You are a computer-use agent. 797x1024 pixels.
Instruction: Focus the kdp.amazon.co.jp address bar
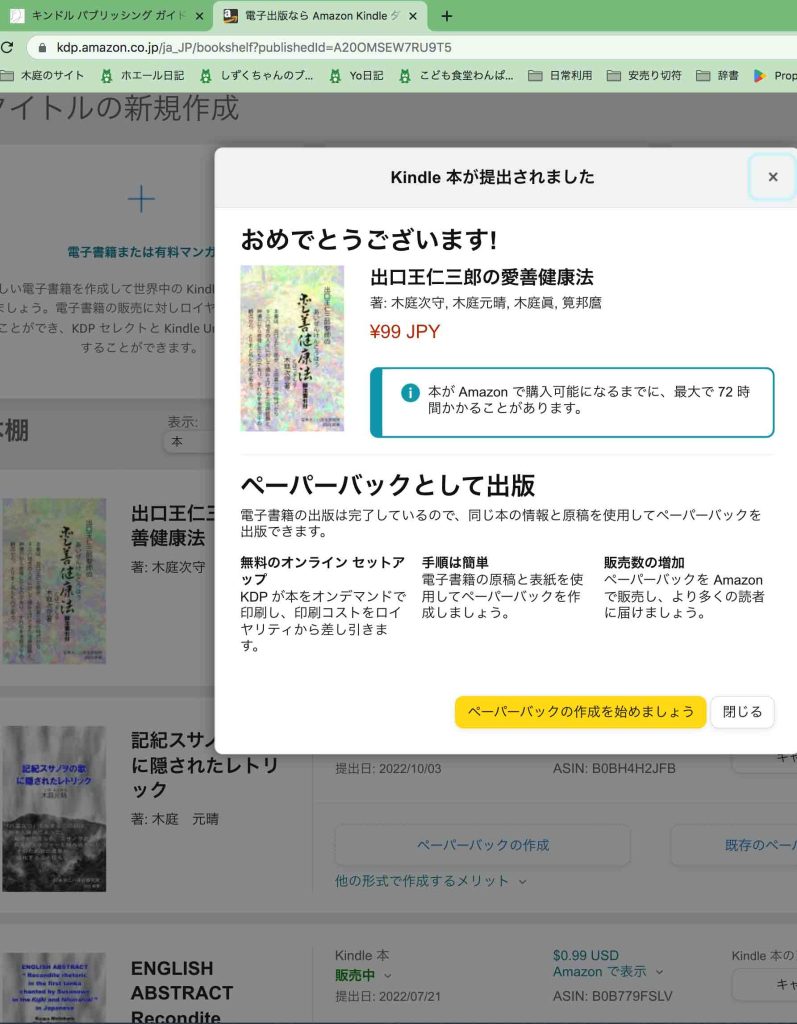click(x=412, y=48)
